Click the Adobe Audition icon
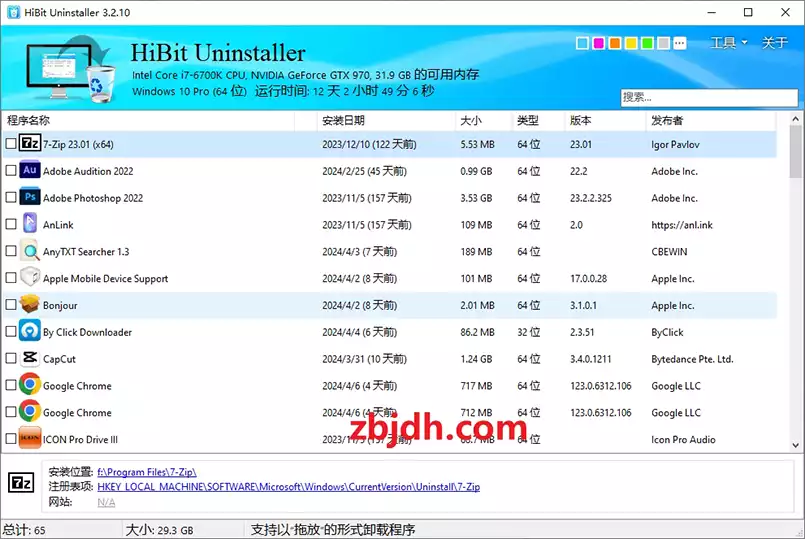The image size is (805, 539). [30, 170]
